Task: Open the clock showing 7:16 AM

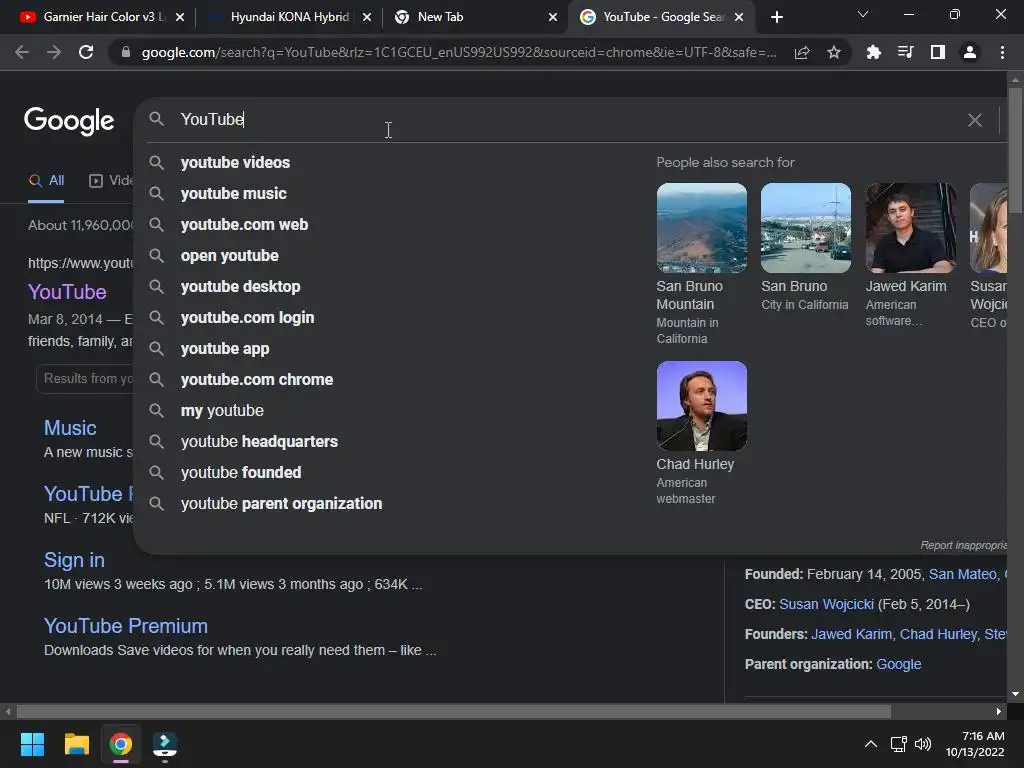Action: [975, 744]
